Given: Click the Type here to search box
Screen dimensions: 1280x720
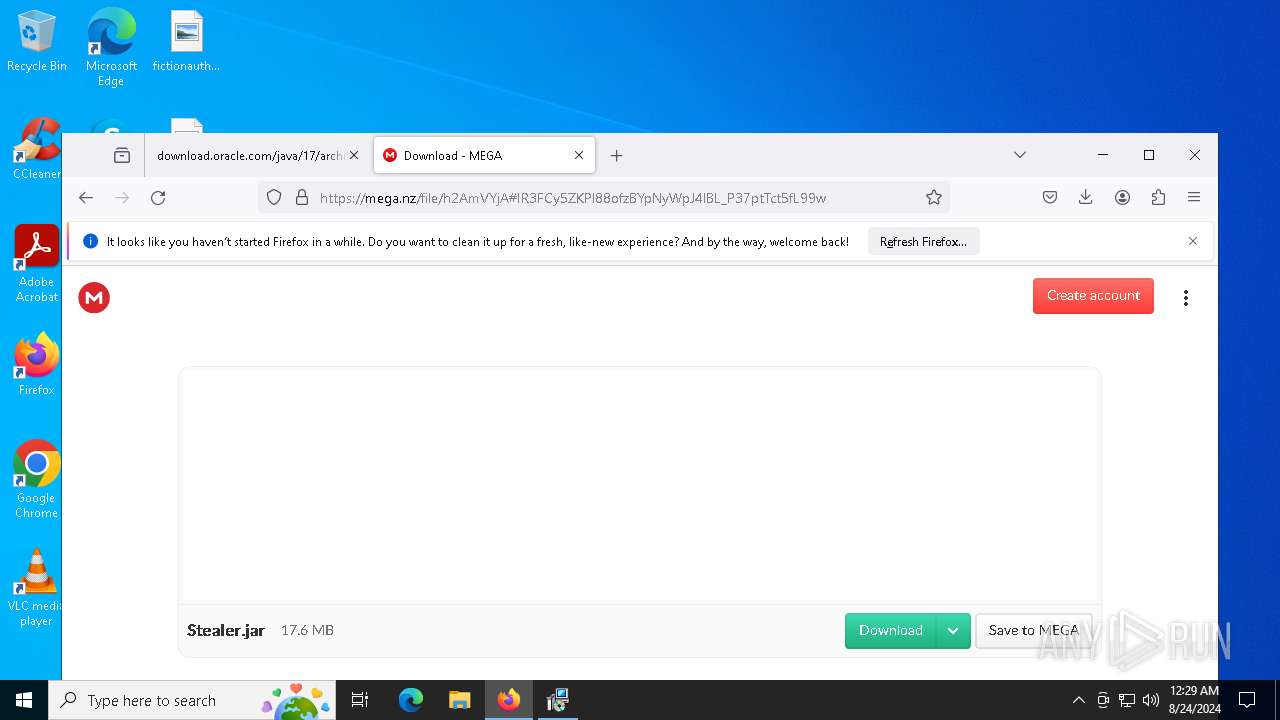Looking at the screenshot, I should click(x=192, y=700).
